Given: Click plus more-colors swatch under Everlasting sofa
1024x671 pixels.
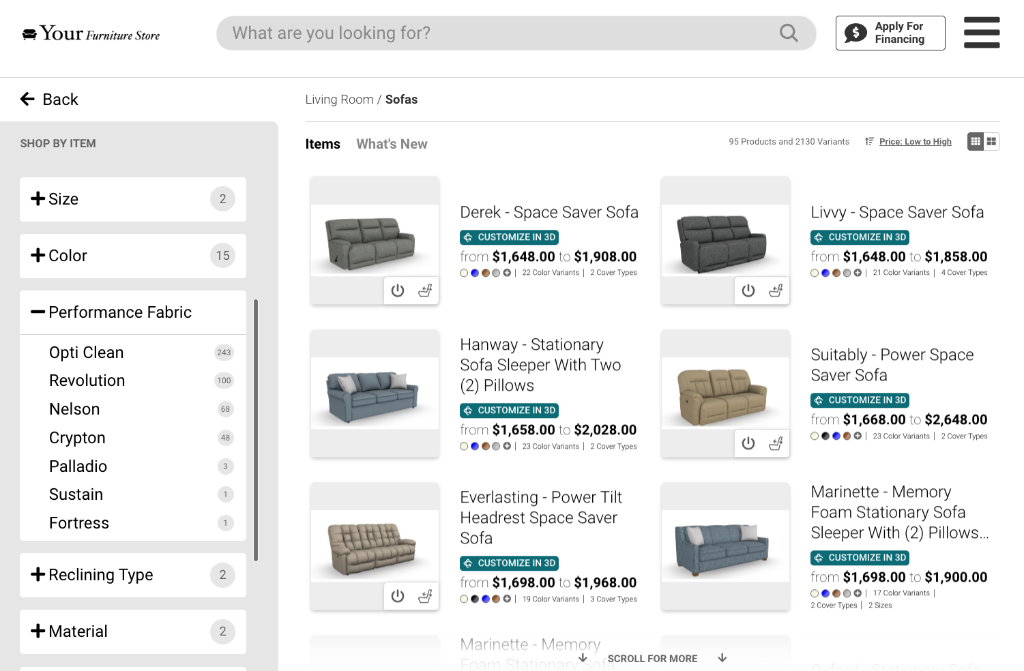Looking at the screenshot, I should click(x=507, y=599).
